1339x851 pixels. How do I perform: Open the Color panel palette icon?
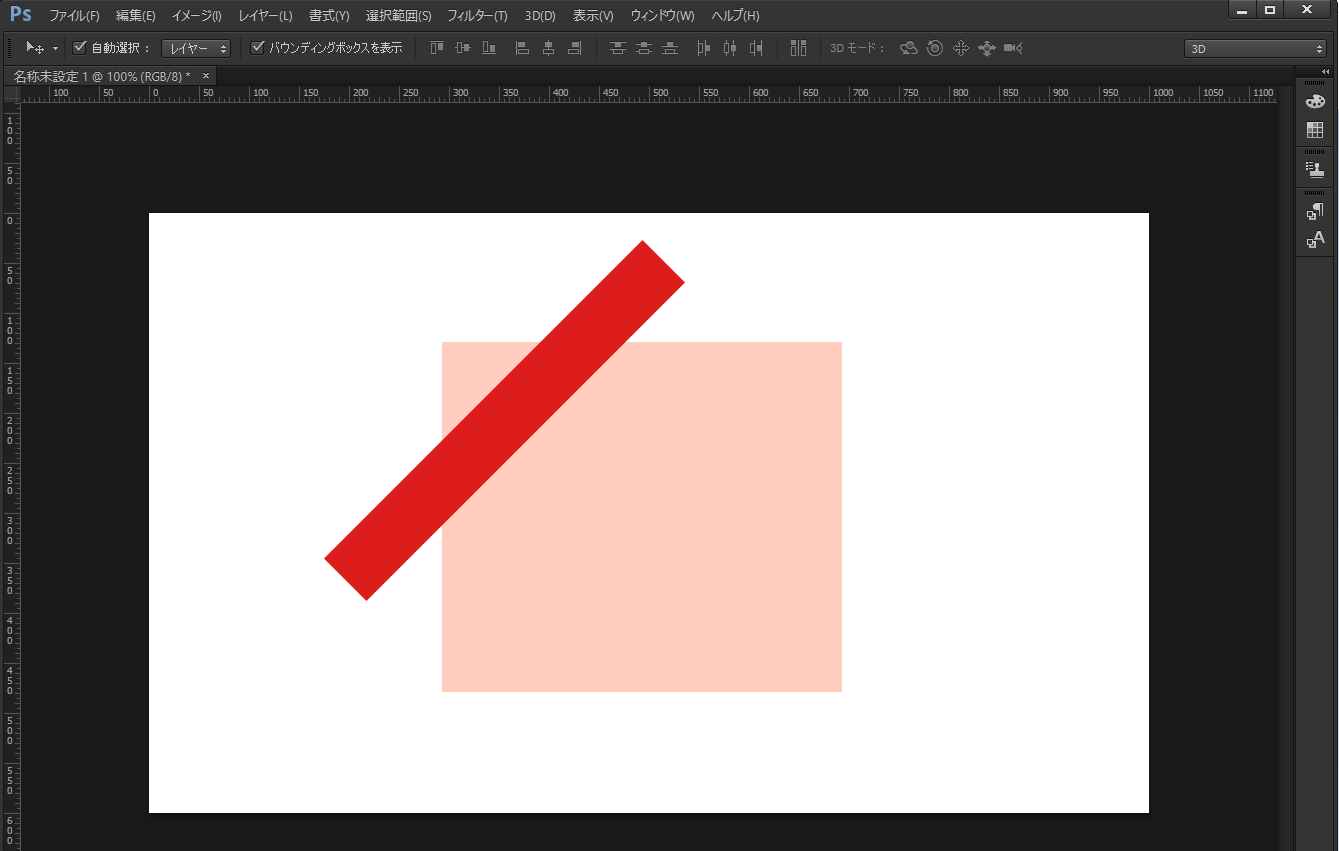(x=1315, y=102)
